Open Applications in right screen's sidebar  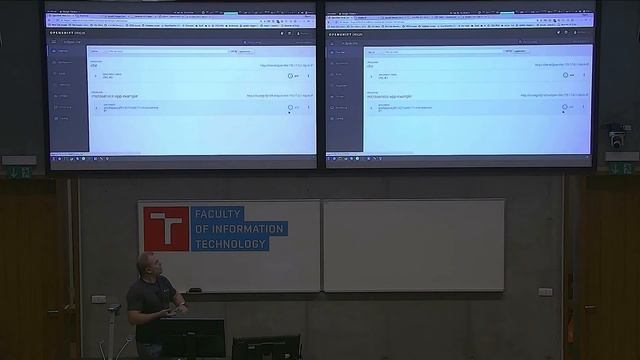[x=340, y=63]
